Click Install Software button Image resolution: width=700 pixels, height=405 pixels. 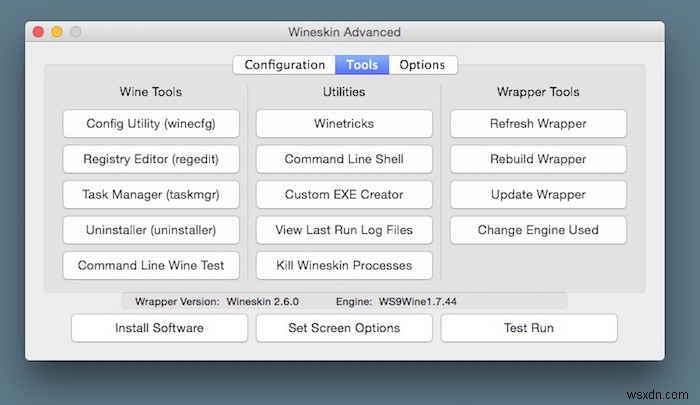point(159,328)
